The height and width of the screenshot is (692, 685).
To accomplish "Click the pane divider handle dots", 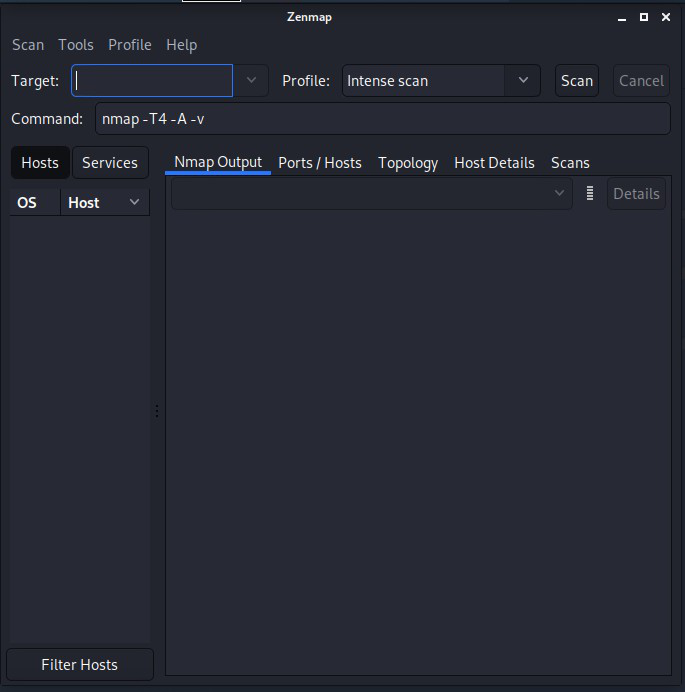I will point(157,410).
